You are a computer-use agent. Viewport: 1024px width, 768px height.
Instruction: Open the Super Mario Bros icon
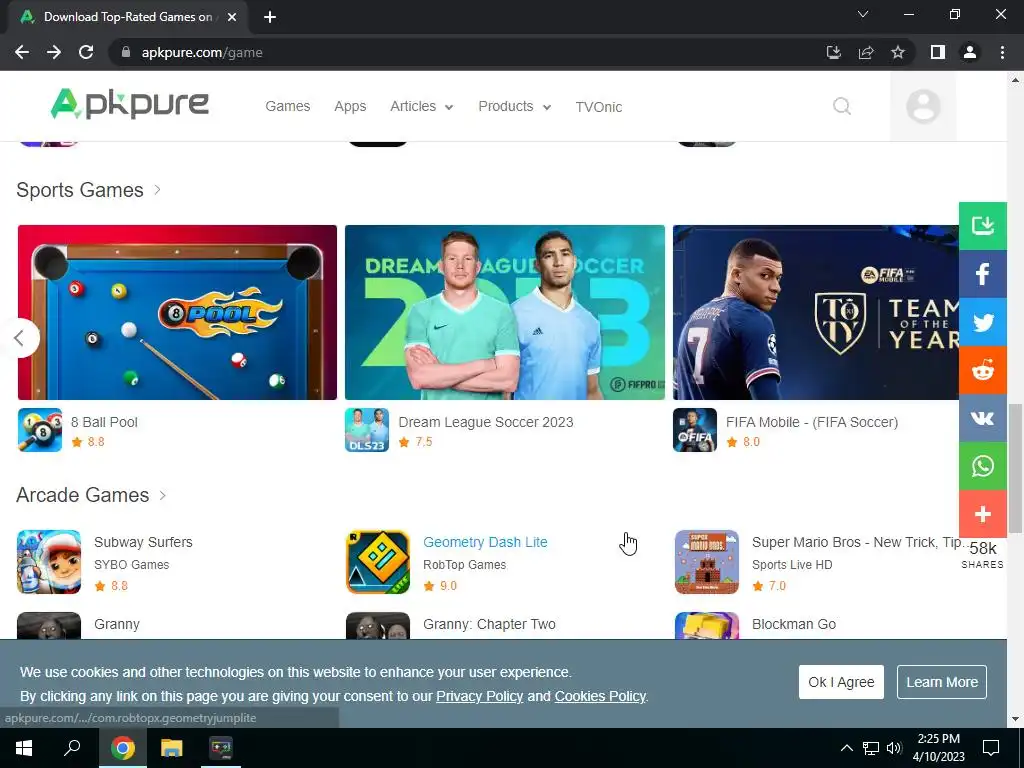tap(707, 562)
